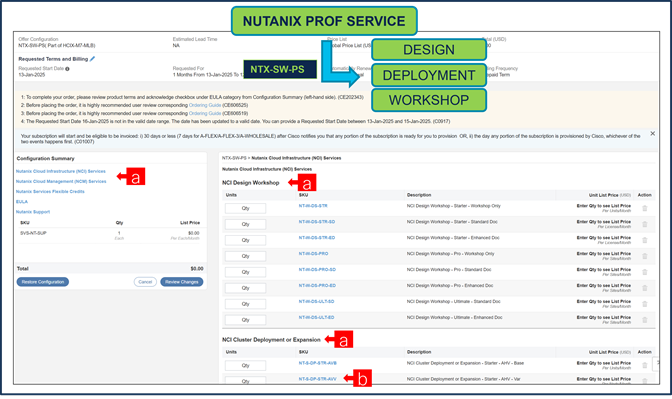Focus the Qty field for NT-W-DS-STR

[x=245, y=208]
